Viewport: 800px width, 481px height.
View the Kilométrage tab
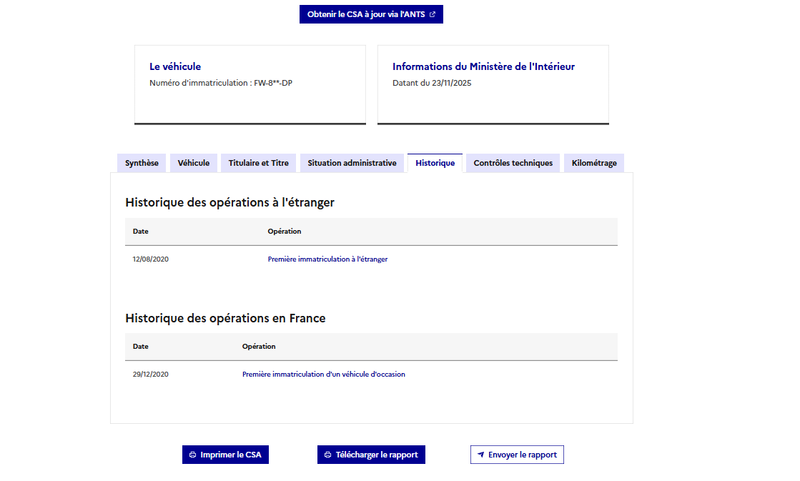[x=594, y=163]
